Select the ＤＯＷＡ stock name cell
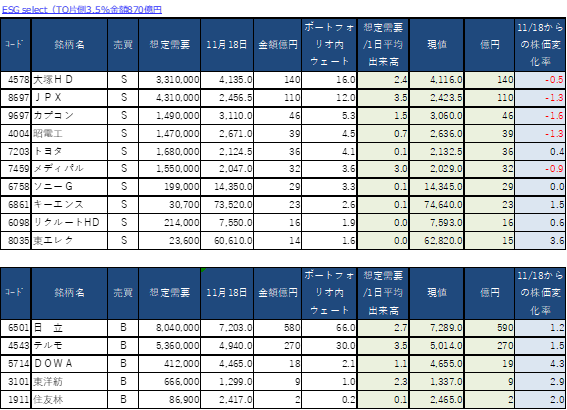This screenshot has width=567, height=410. click(69, 363)
